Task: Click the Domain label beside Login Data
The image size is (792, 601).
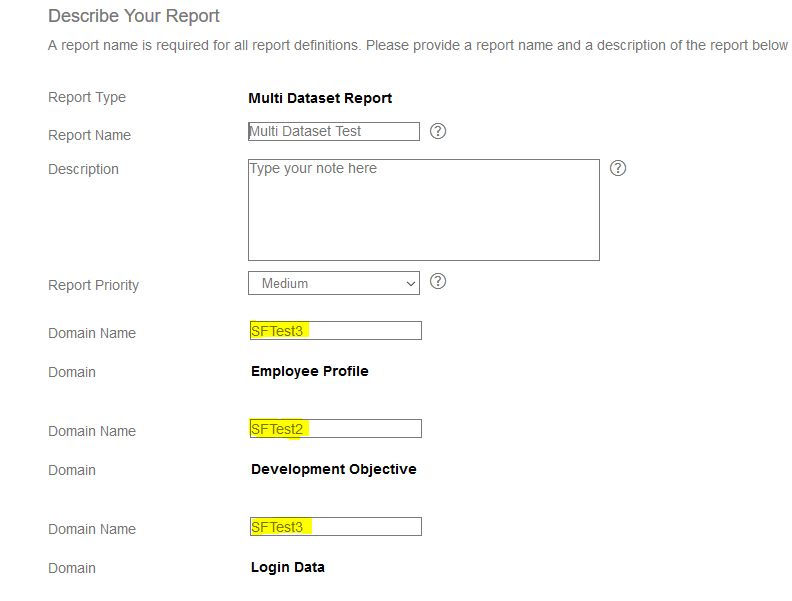Action: pyautogui.click(x=72, y=568)
